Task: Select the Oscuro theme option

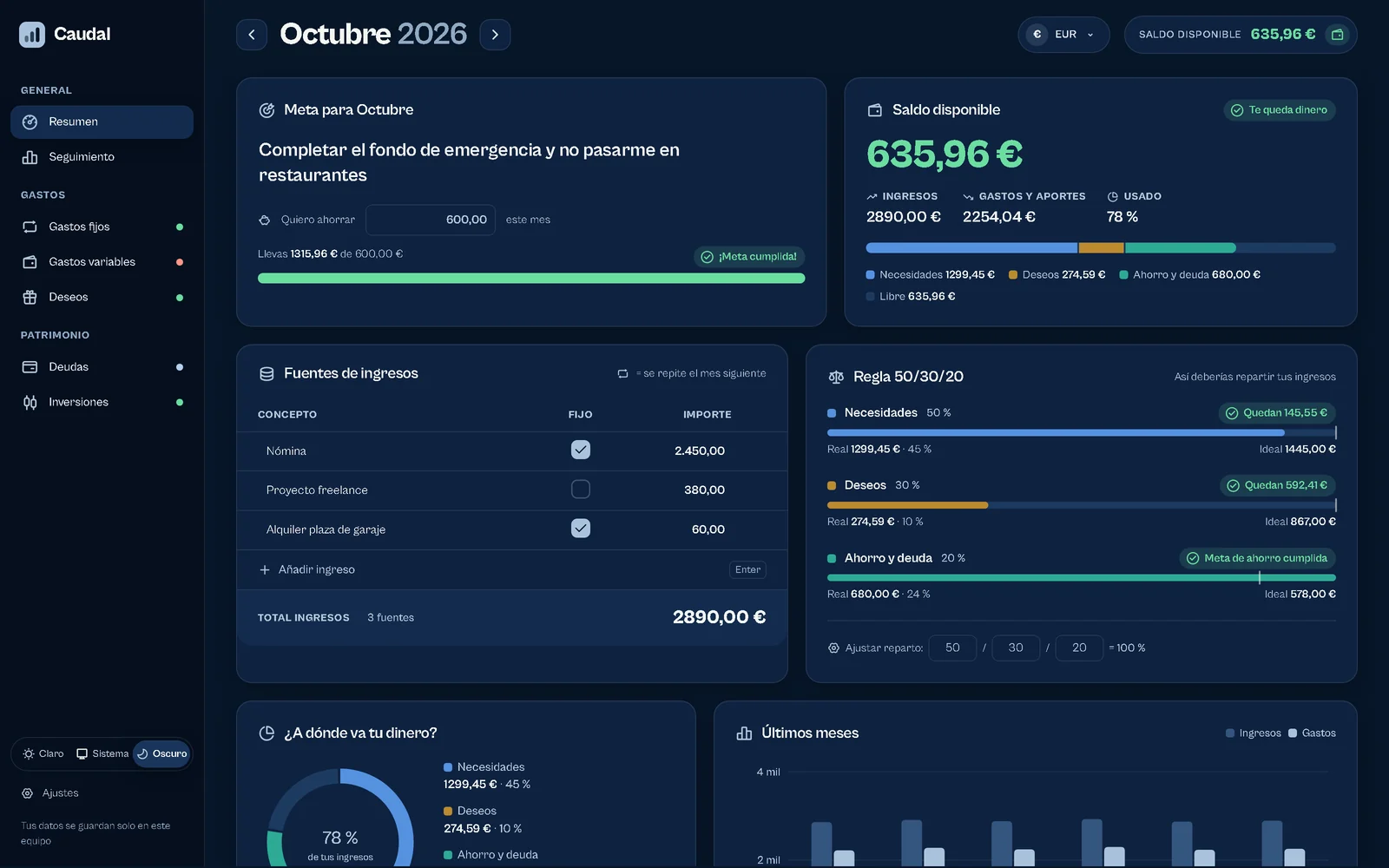Action: coord(162,753)
